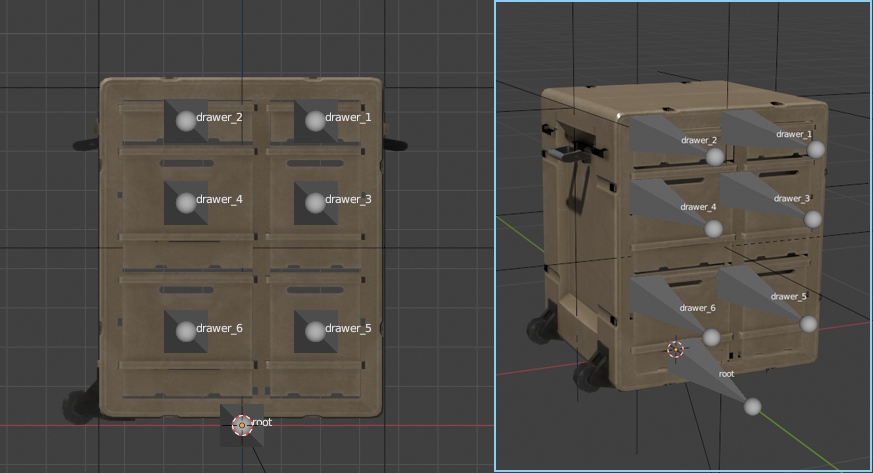Click the 3D cursor on the root bone in left viewport

pyautogui.click(x=242, y=425)
